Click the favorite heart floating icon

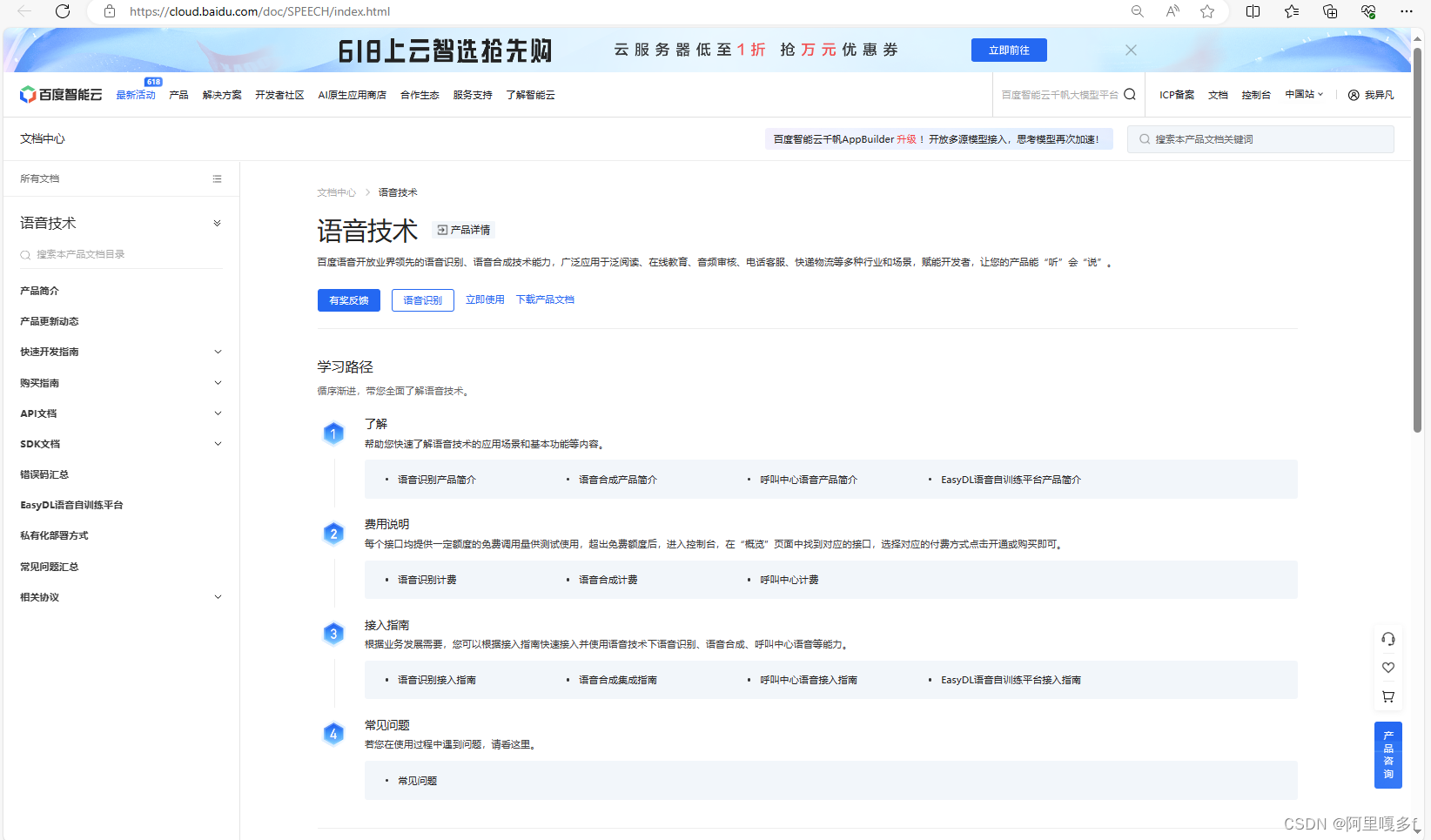tap(1388, 668)
